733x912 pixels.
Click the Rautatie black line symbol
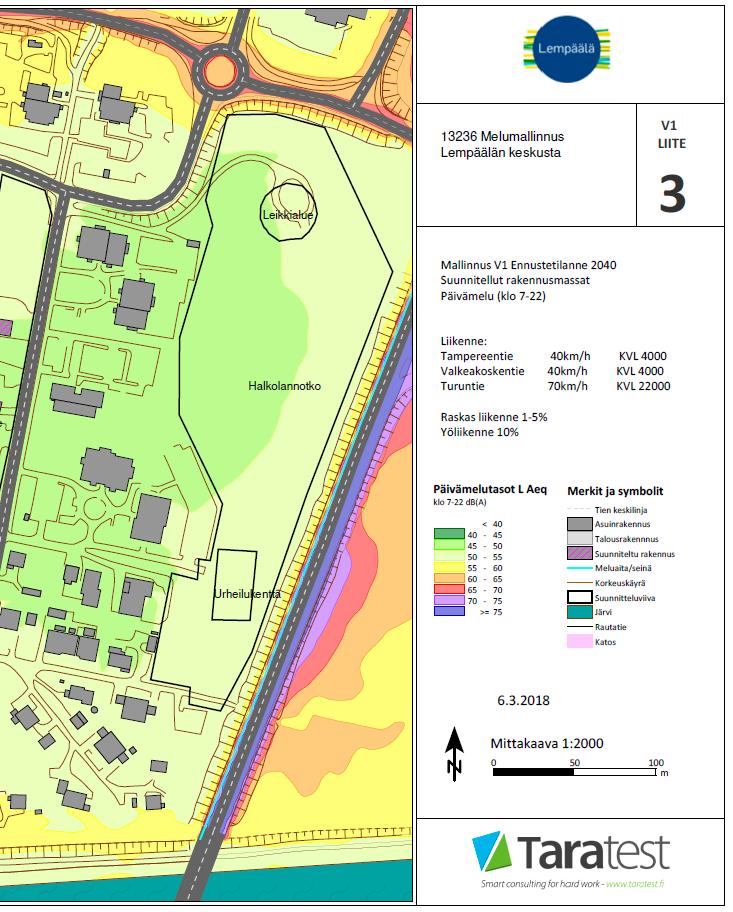pyautogui.click(x=579, y=627)
